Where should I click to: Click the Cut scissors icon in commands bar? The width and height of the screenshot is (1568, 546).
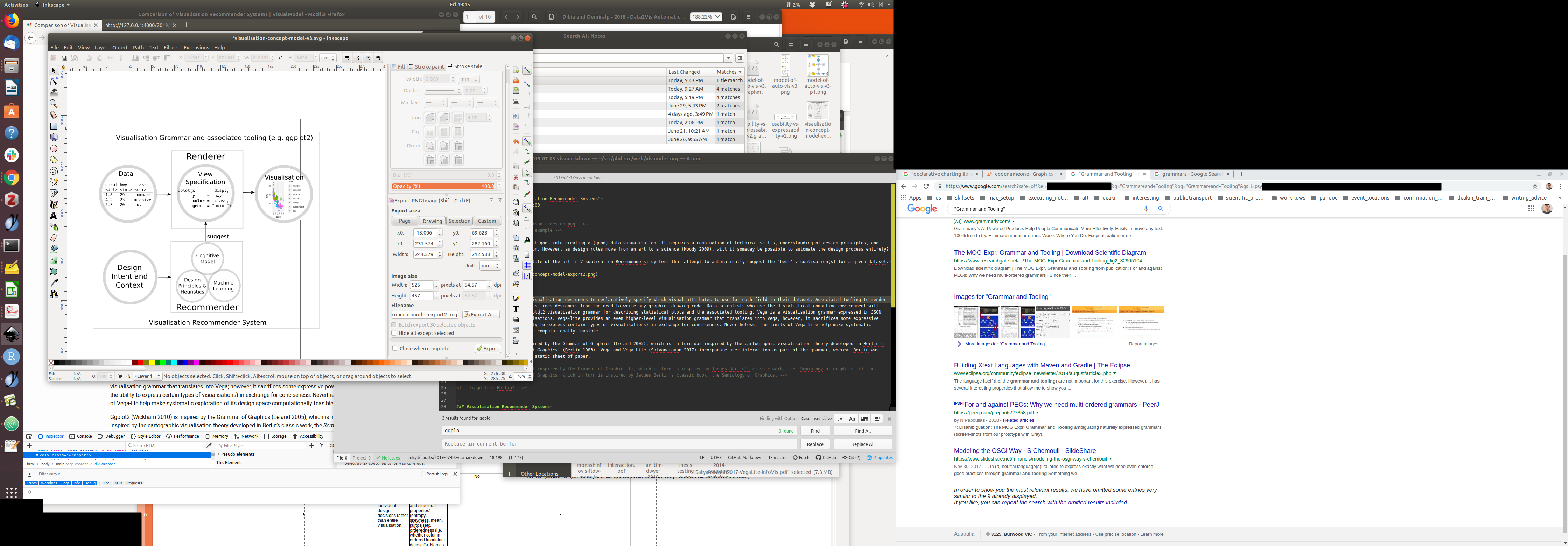[516, 176]
